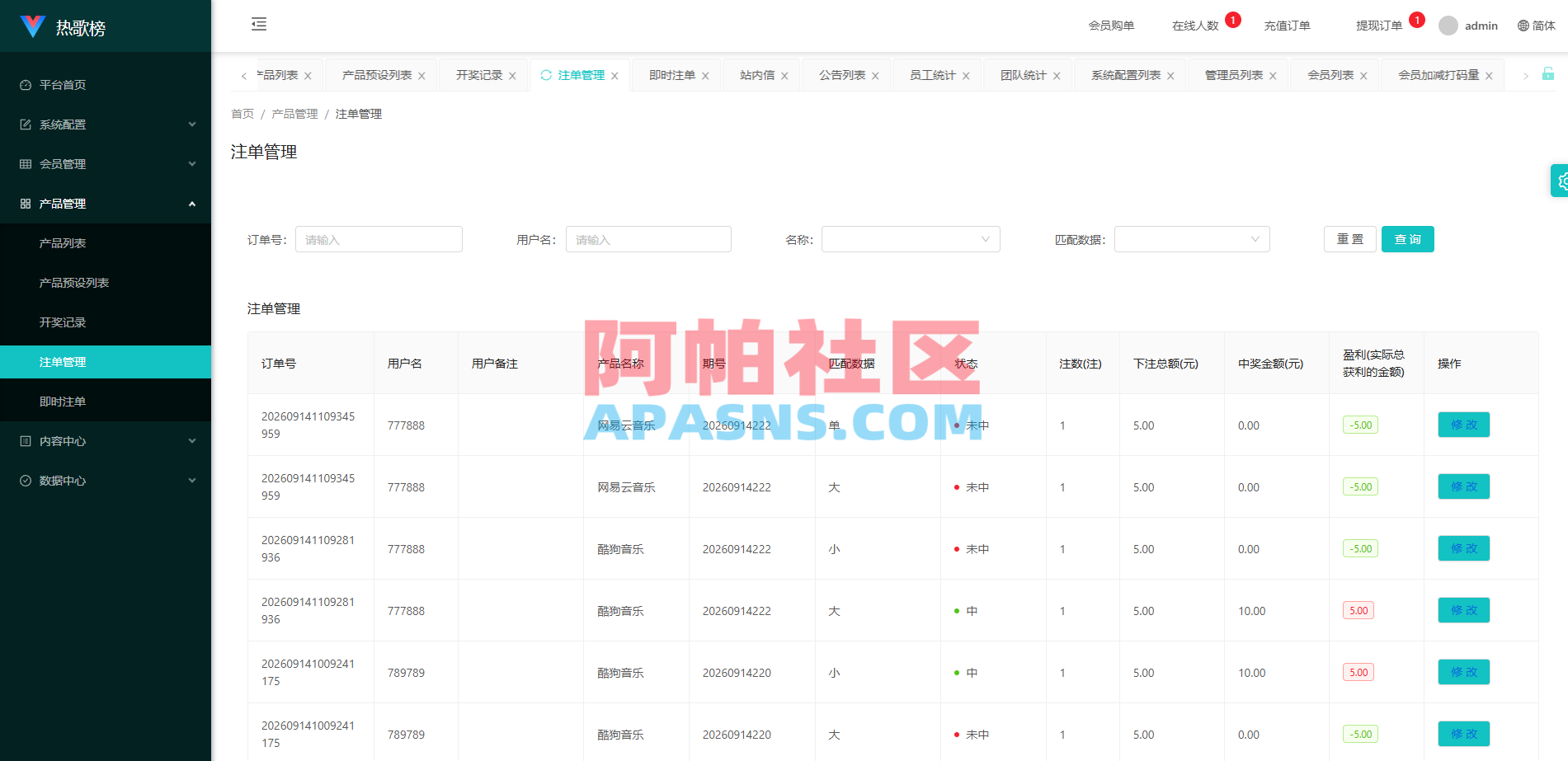Go to 平台首页 in sidebar
1568x761 pixels.
106,85
